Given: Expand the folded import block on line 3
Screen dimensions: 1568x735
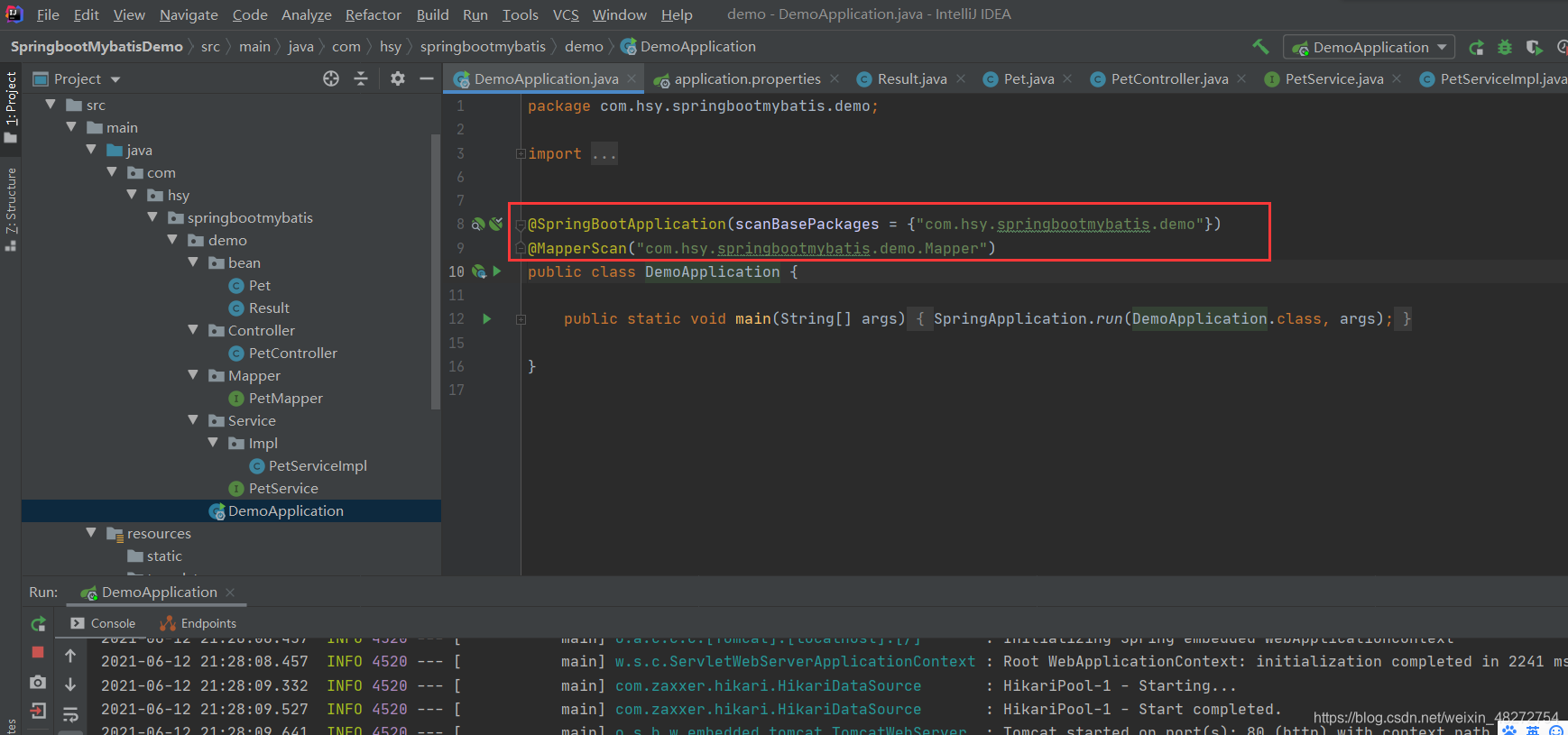Looking at the screenshot, I should 521,153.
